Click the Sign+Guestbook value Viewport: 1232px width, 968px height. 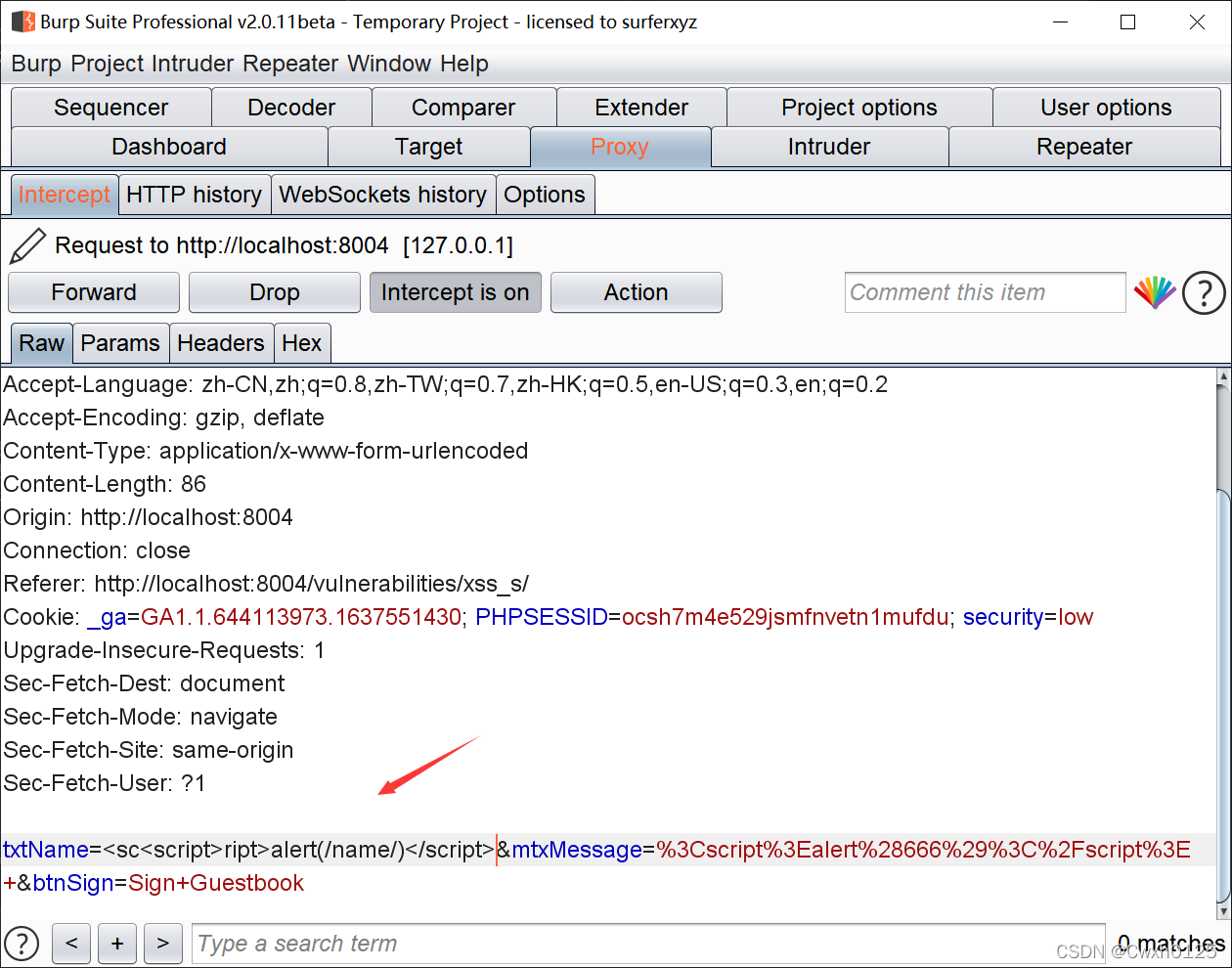216,883
